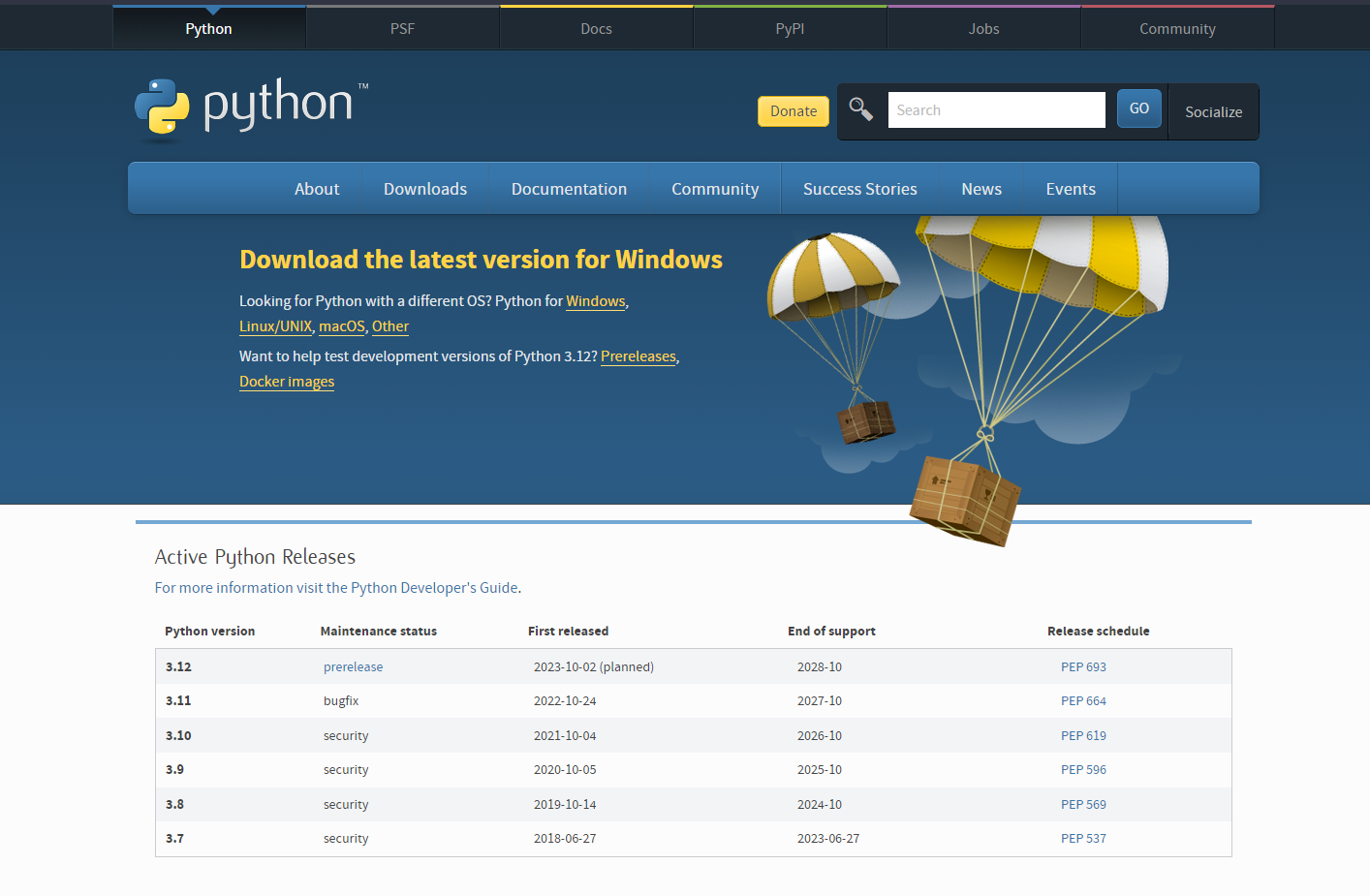The image size is (1370, 896).
Task: Go to the PyPI top tab
Action: click(791, 29)
